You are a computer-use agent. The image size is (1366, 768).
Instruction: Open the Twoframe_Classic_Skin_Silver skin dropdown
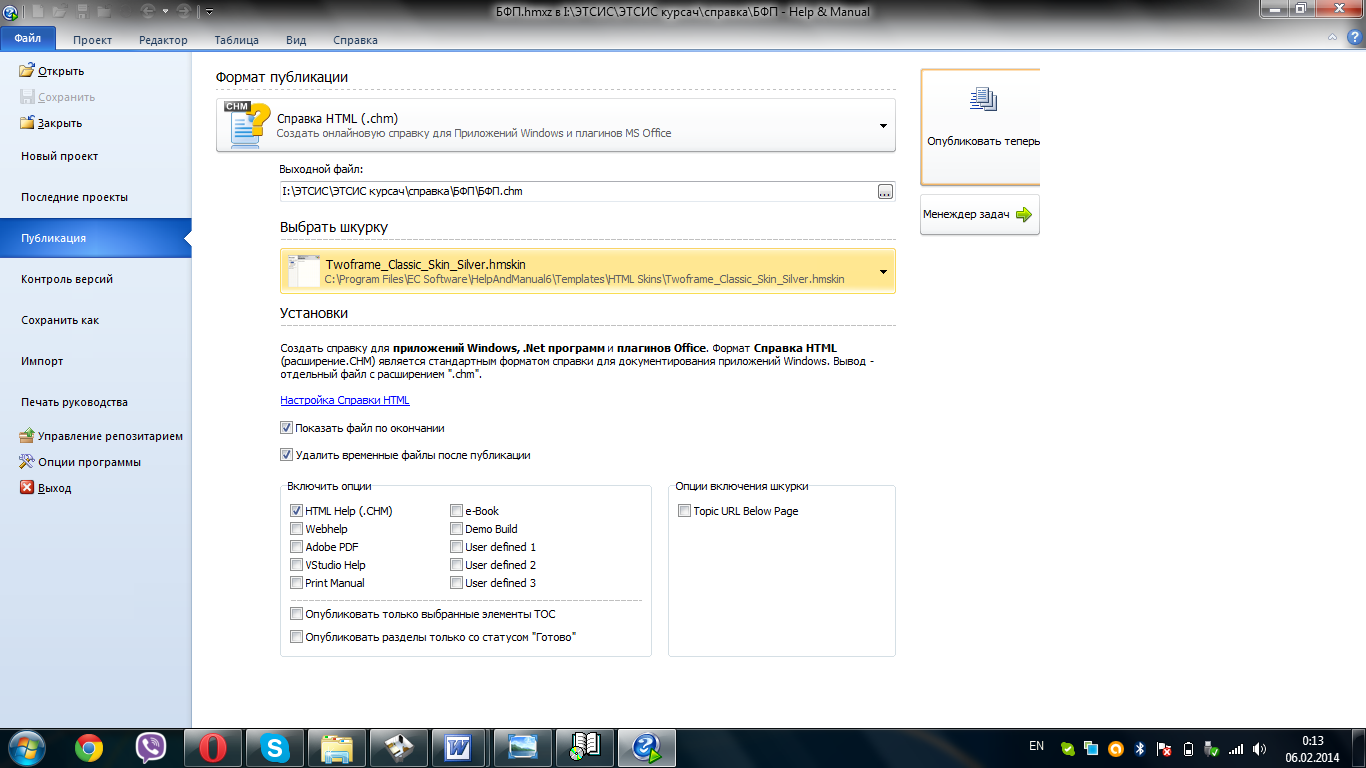coord(588,271)
